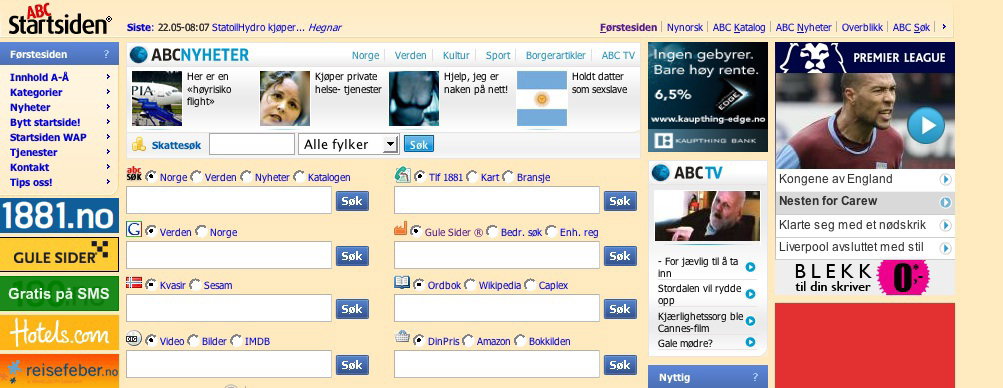The height and width of the screenshot is (388, 1003).
Task: Click the Gule Sider factory icon
Action: coord(400,228)
